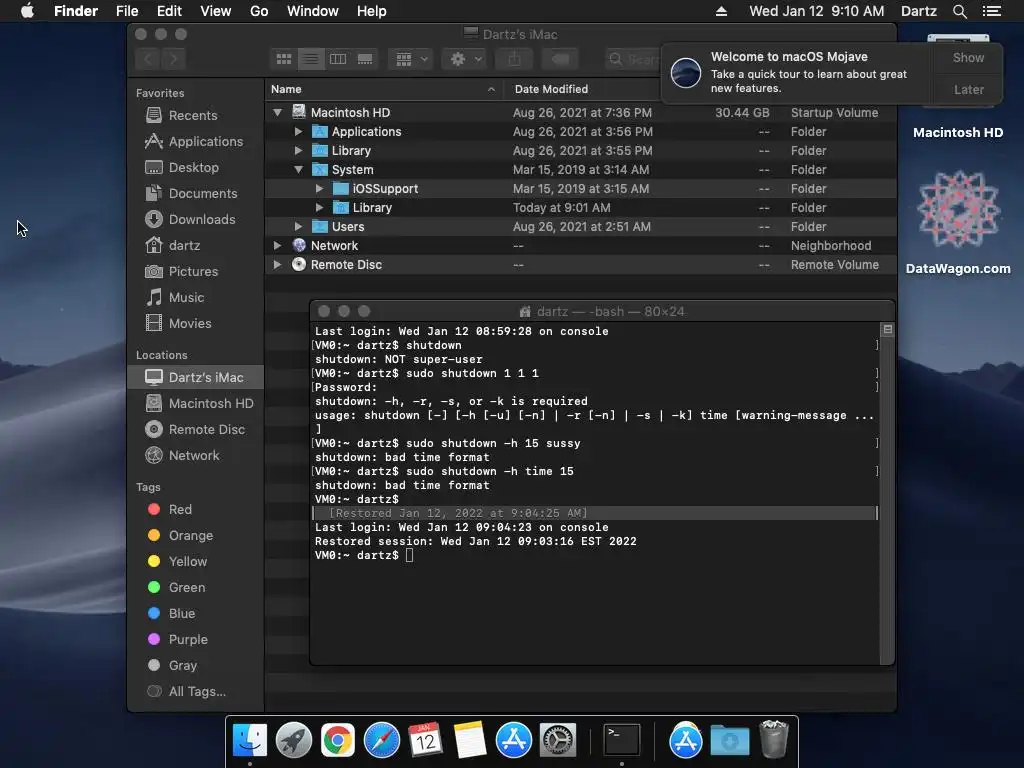Viewport: 1024px width, 768px height.
Task: Open the Downloads folder stack in Dock
Action: 729,740
